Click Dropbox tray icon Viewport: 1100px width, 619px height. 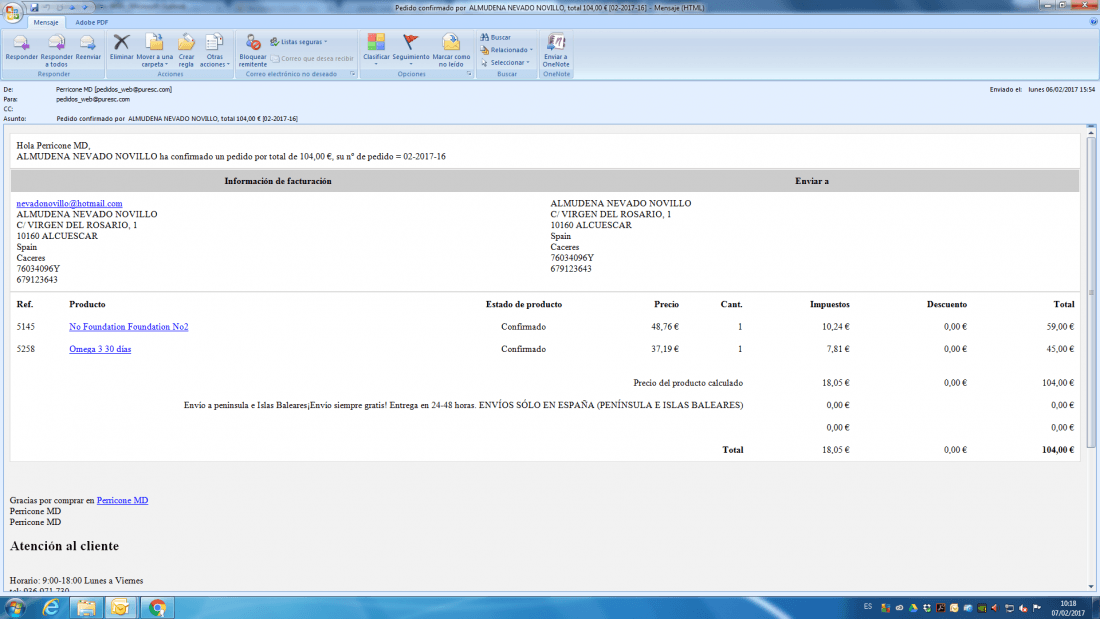927,608
